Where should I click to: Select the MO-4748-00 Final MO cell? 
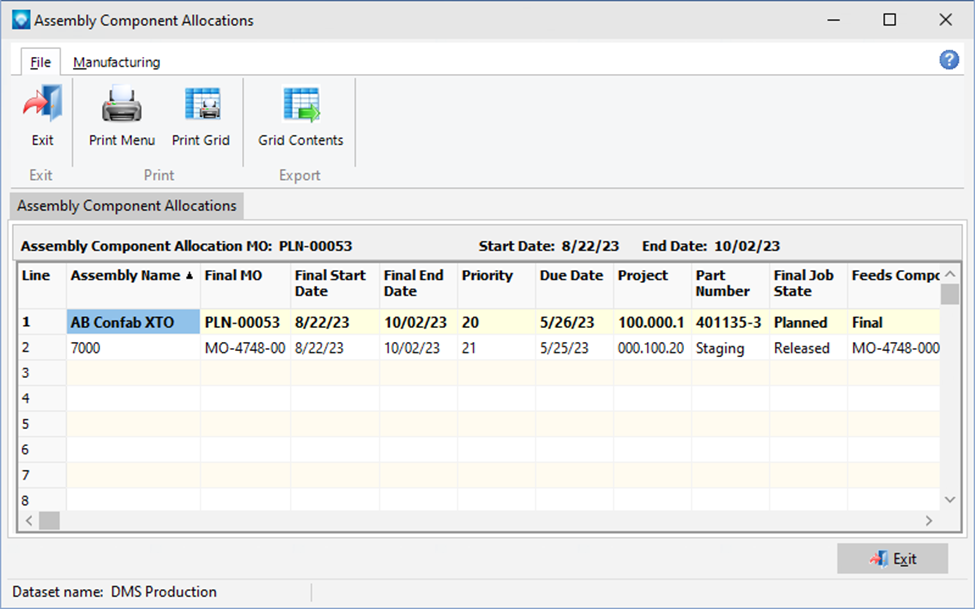pyautogui.click(x=245, y=348)
